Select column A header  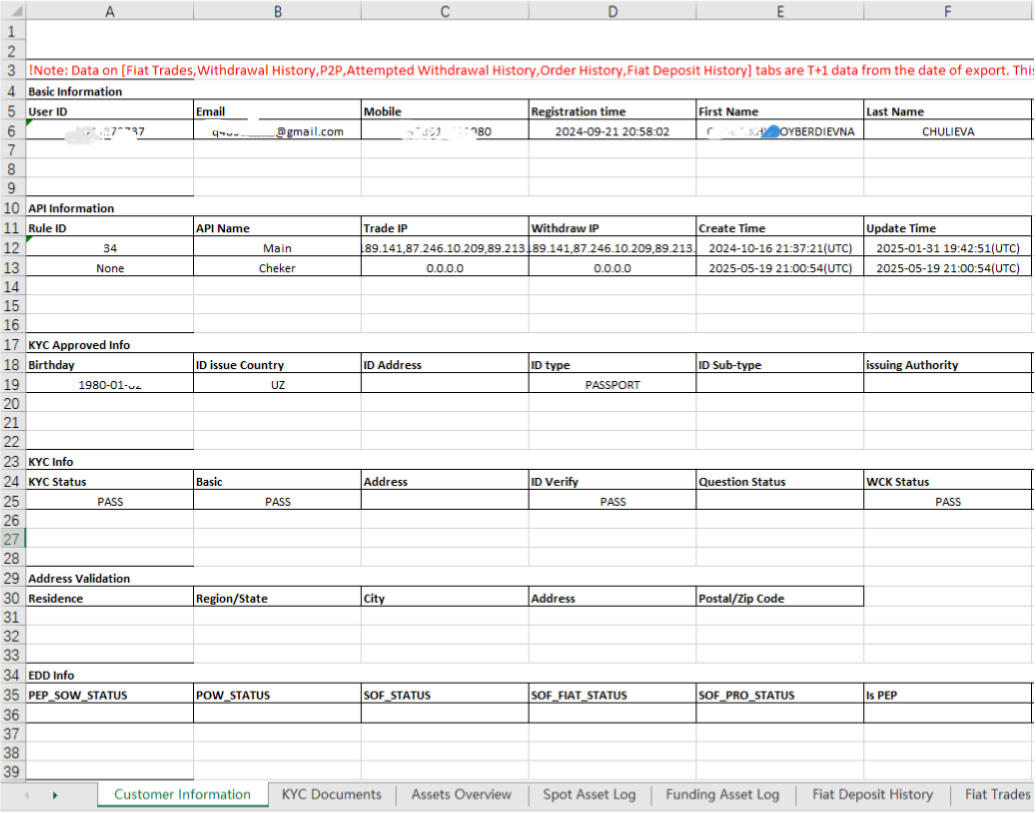point(110,11)
